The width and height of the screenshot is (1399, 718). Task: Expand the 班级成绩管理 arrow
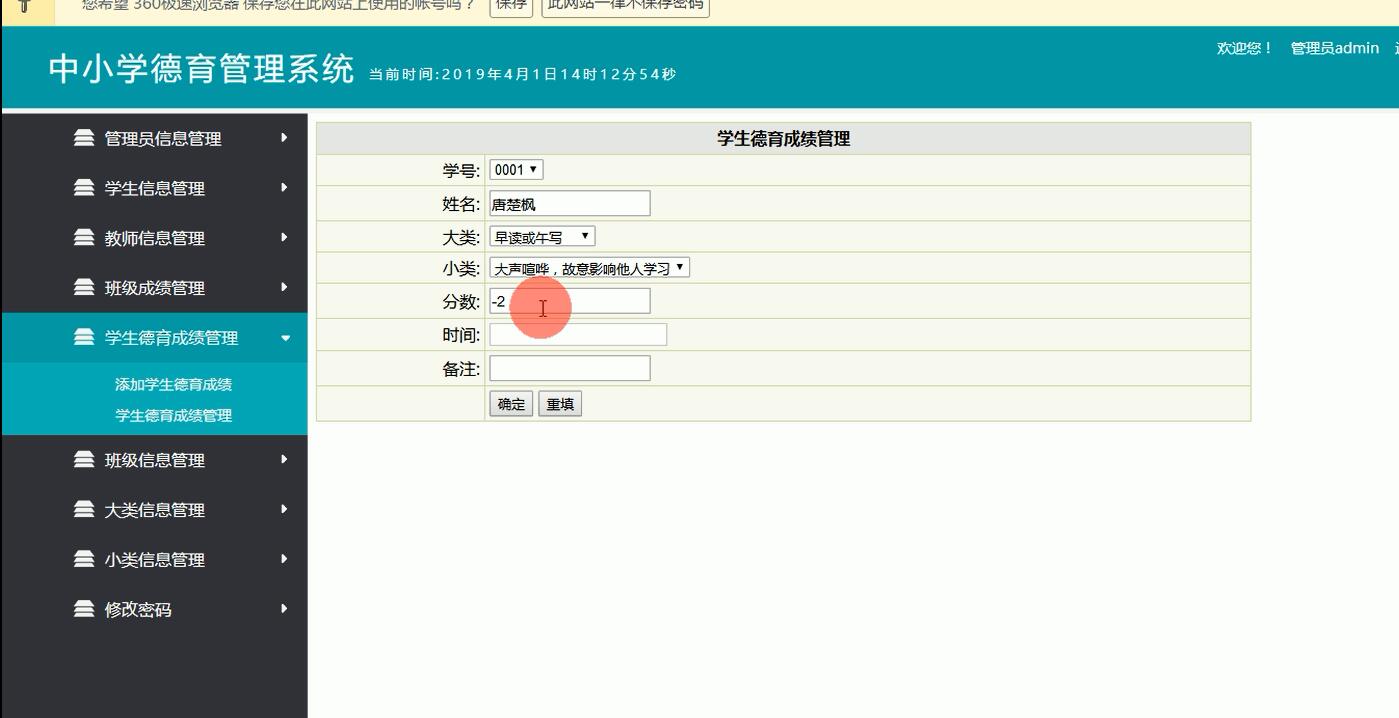(285, 288)
